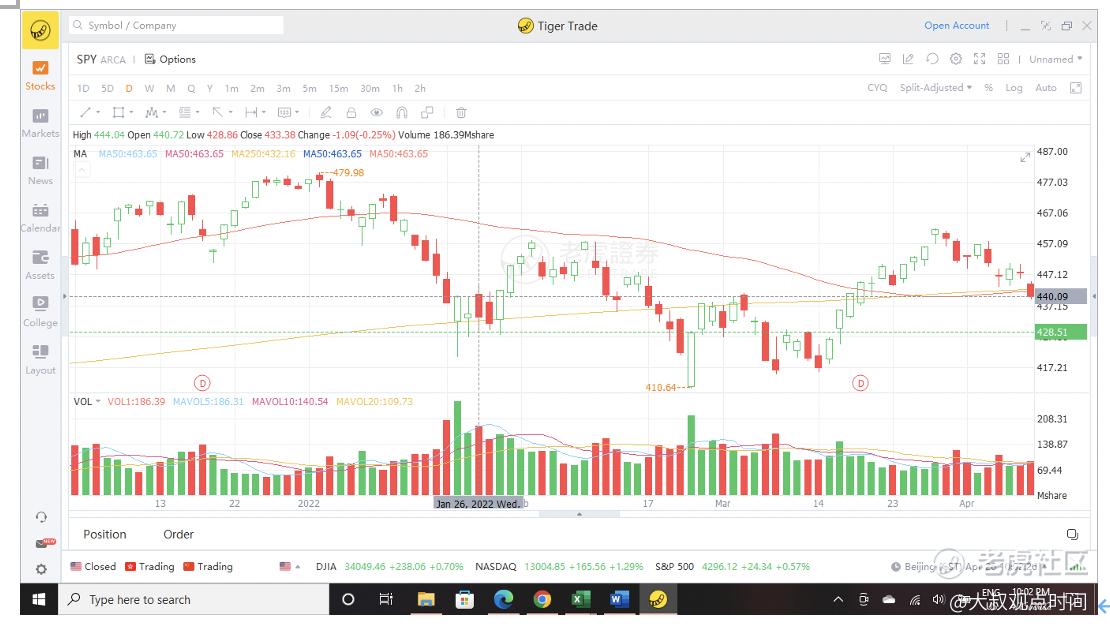
Task: Select the 1D timeframe
Action: [x=84, y=89]
